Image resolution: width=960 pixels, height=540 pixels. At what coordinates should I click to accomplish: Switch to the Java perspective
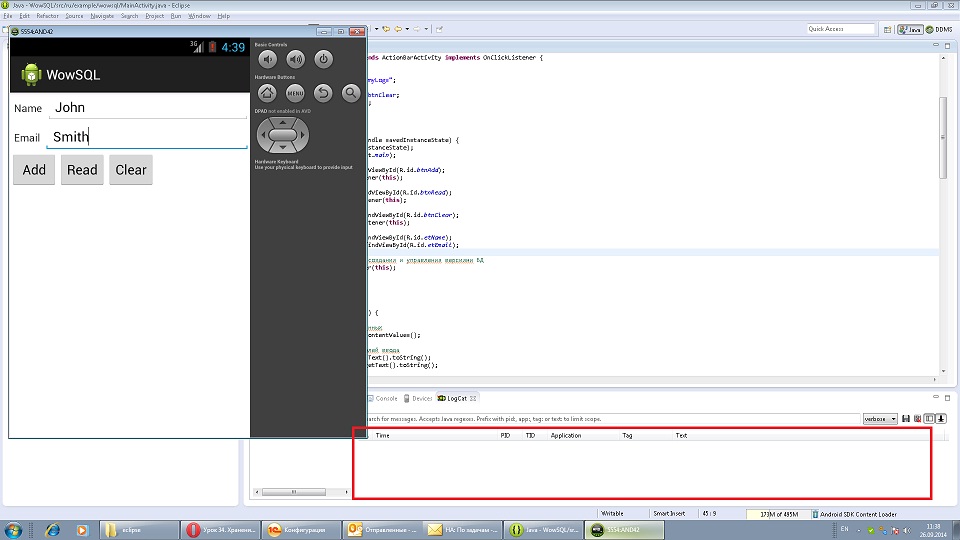[910, 29]
